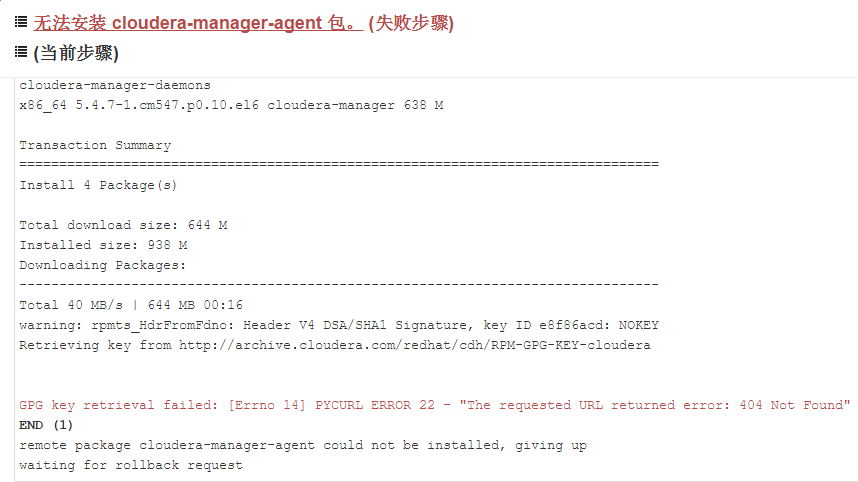Image resolution: width=858 pixels, height=482 pixels.
Task: Click the rpmts_HdrFromFdno NOKEY warning line
Action: pos(339,326)
